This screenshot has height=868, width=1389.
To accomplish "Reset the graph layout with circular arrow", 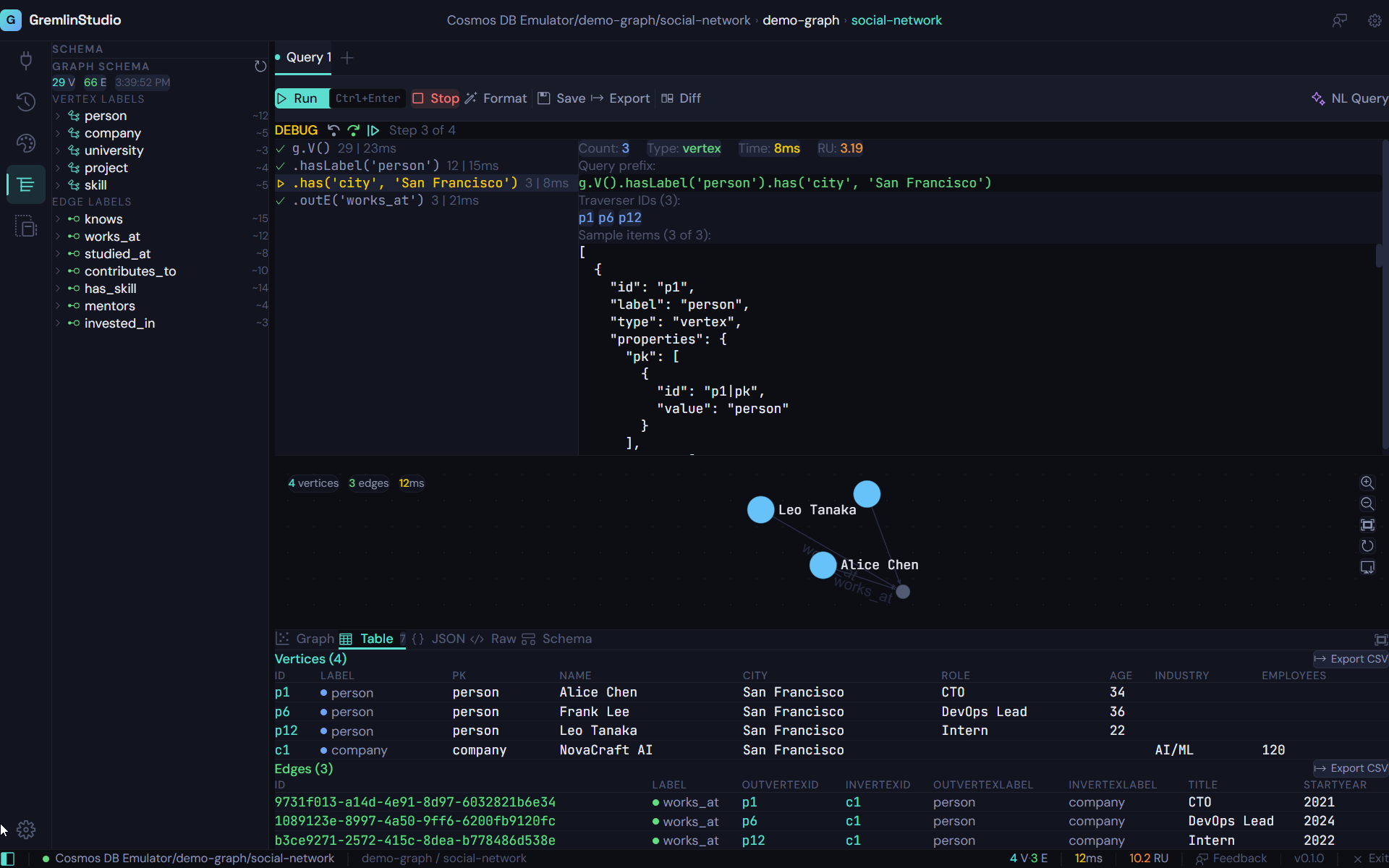I will coord(1368,546).
